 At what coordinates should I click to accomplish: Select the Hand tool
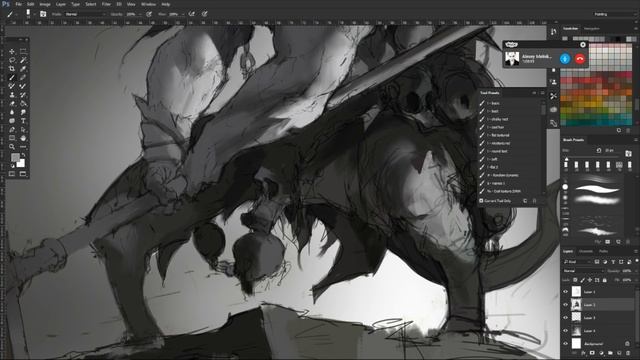23,138
